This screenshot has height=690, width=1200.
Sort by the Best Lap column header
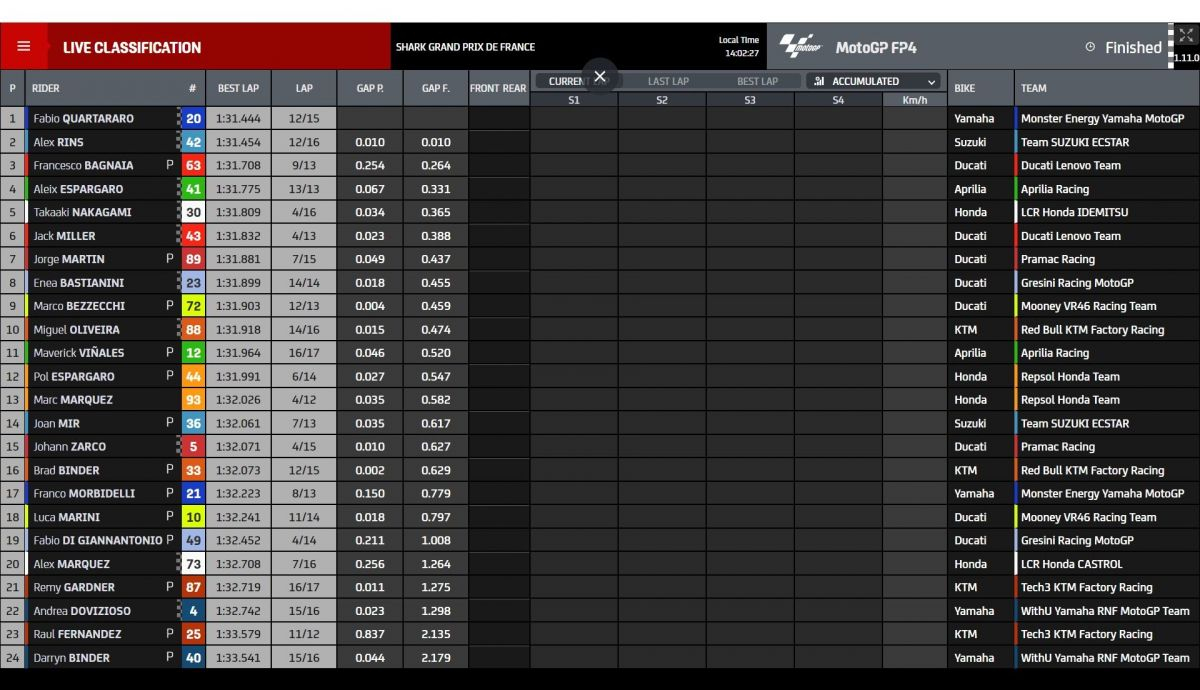tap(238, 88)
